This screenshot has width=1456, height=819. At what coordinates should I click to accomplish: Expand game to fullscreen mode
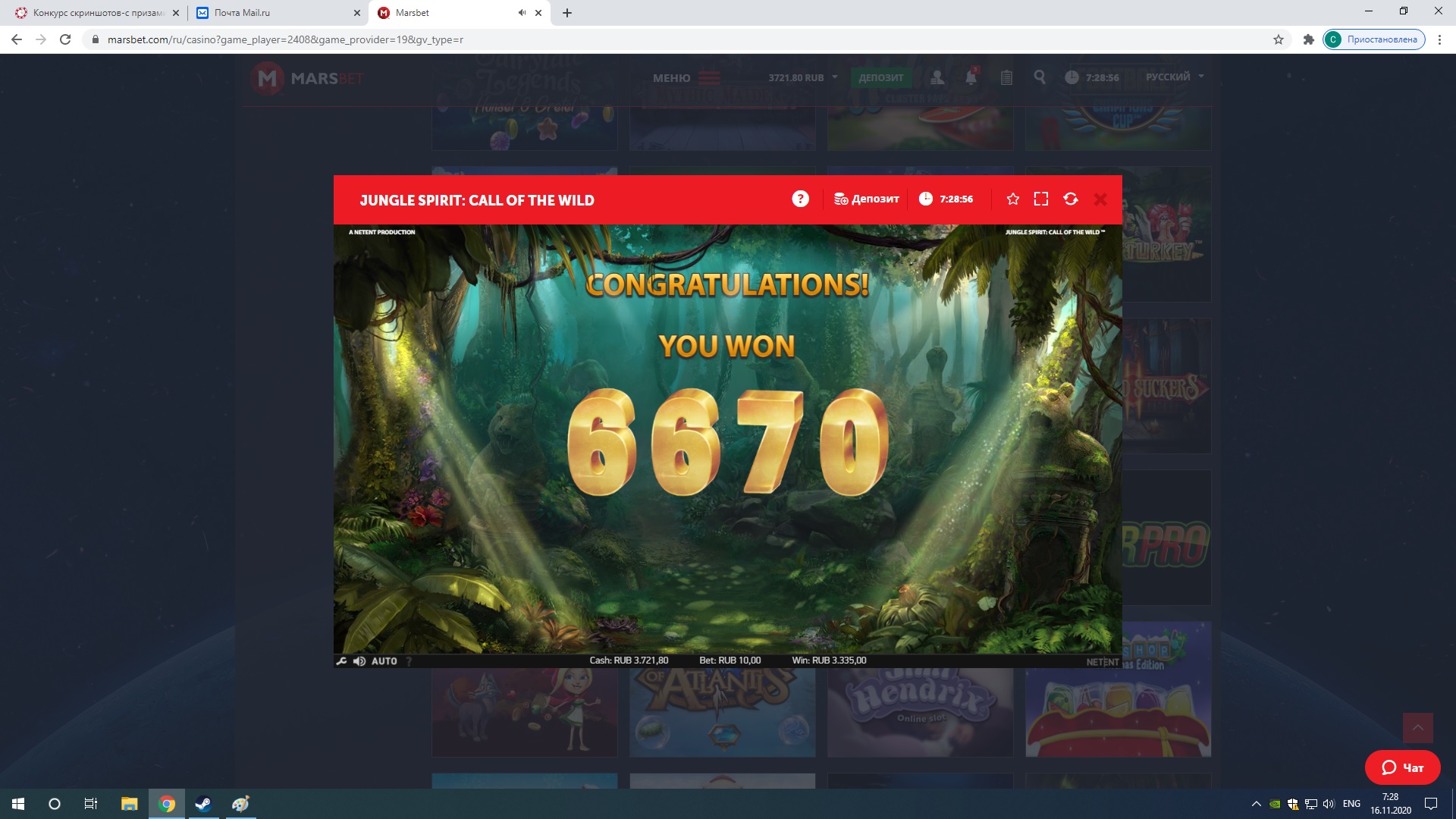point(1041,199)
